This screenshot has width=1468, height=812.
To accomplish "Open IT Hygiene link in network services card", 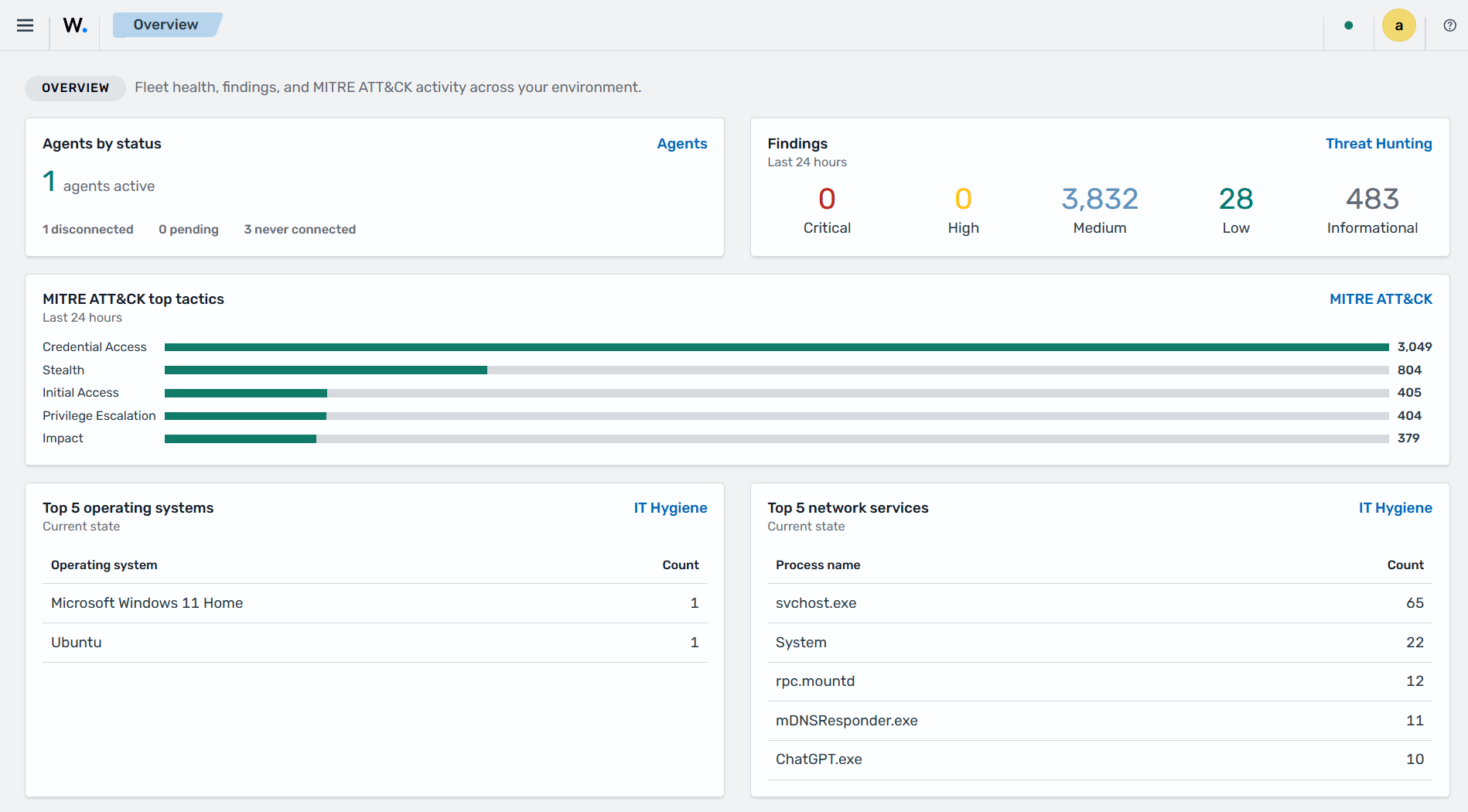I will click(x=1395, y=508).
